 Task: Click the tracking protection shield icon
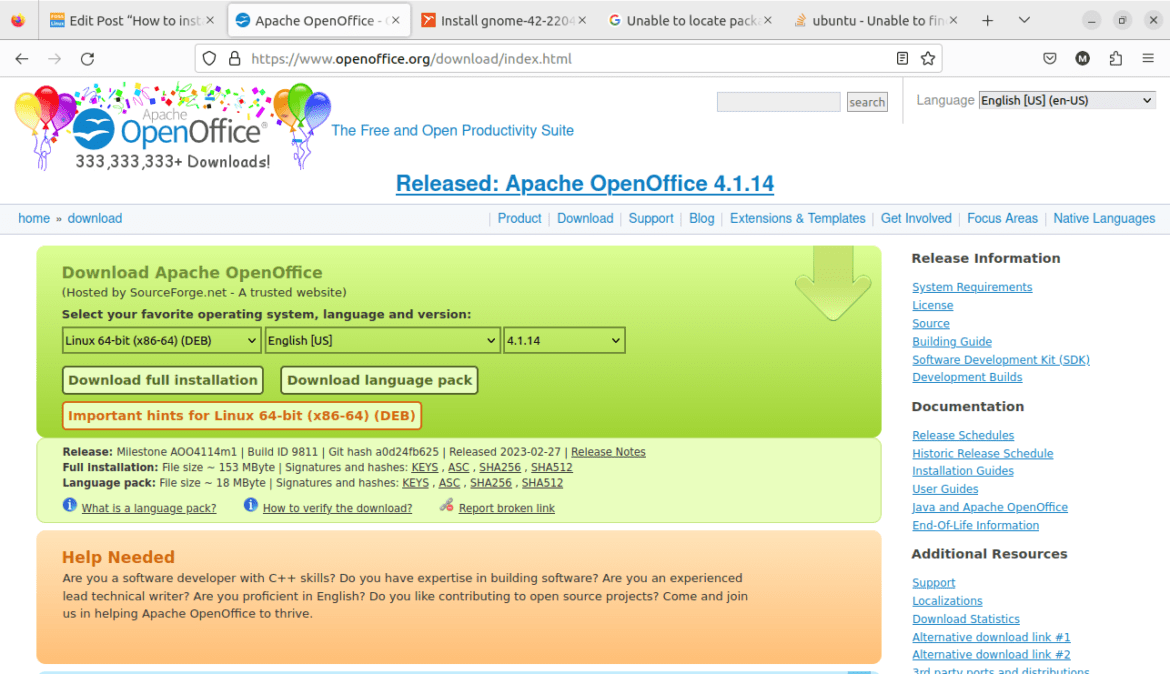[209, 58]
